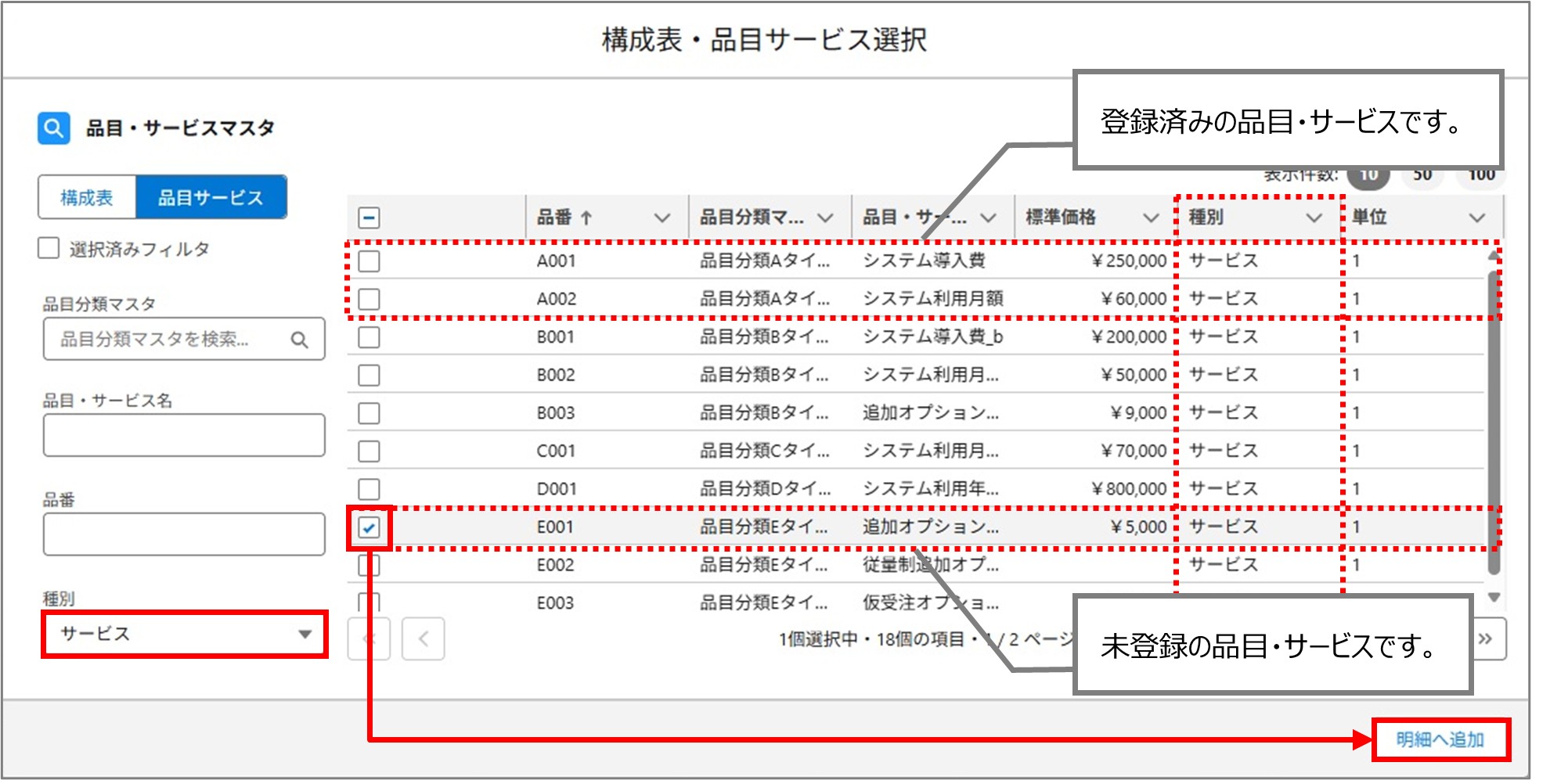This screenshot has height=784, width=1550.
Task: Click the scrollbar down arrow icon
Action: pos(1494,597)
